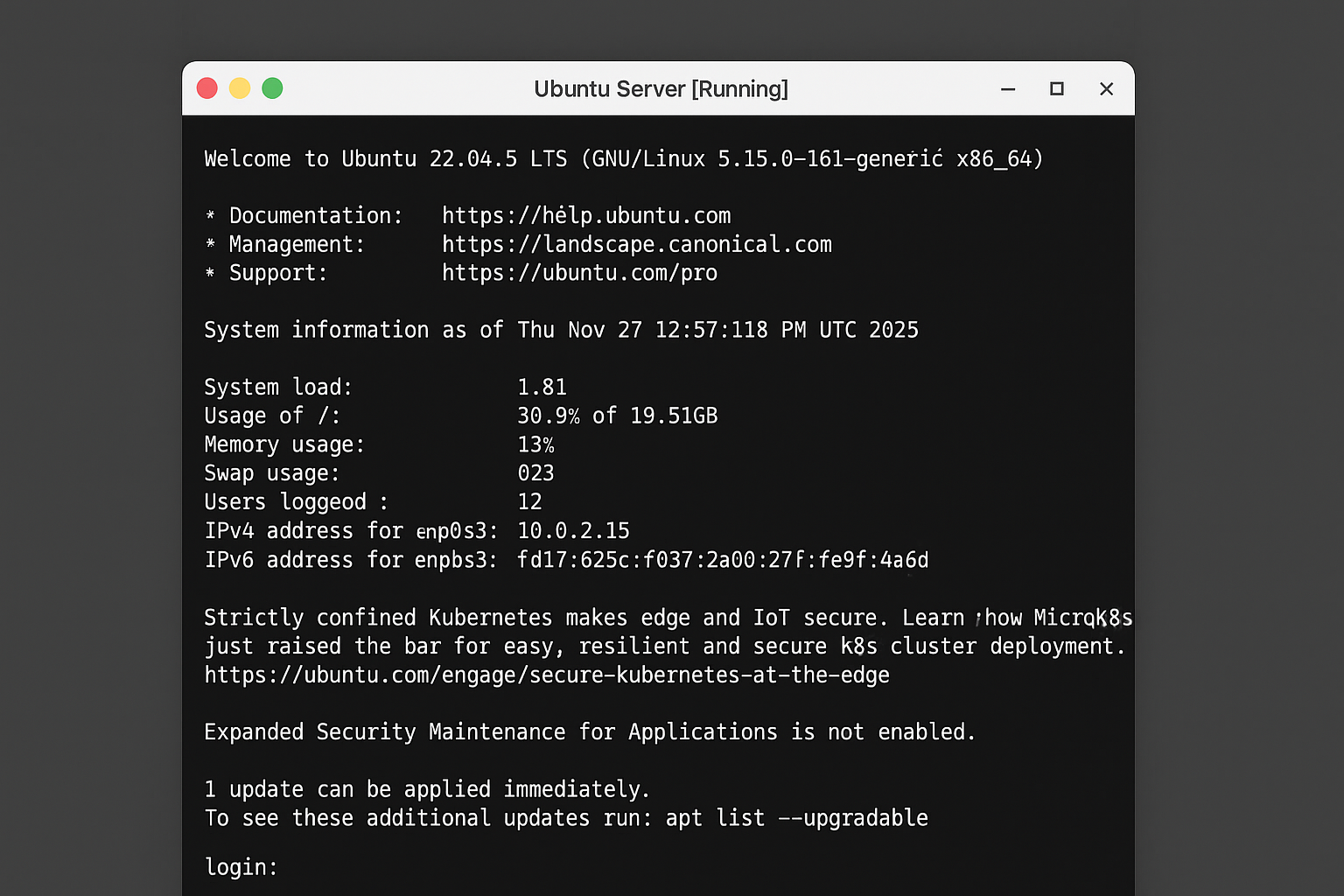Click the 'apt list --upgradable' command text

(x=797, y=818)
